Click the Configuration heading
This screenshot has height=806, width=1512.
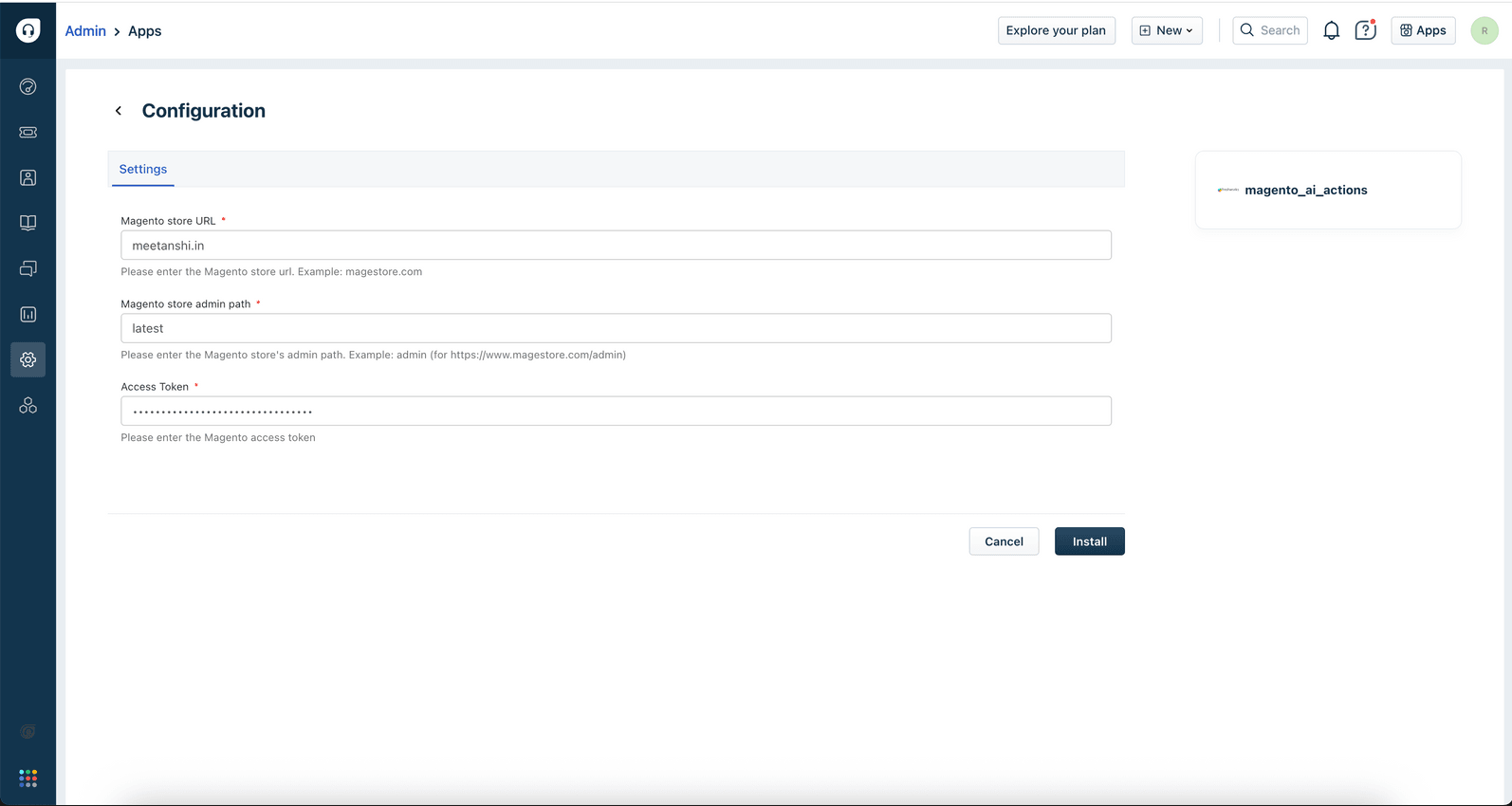click(204, 111)
